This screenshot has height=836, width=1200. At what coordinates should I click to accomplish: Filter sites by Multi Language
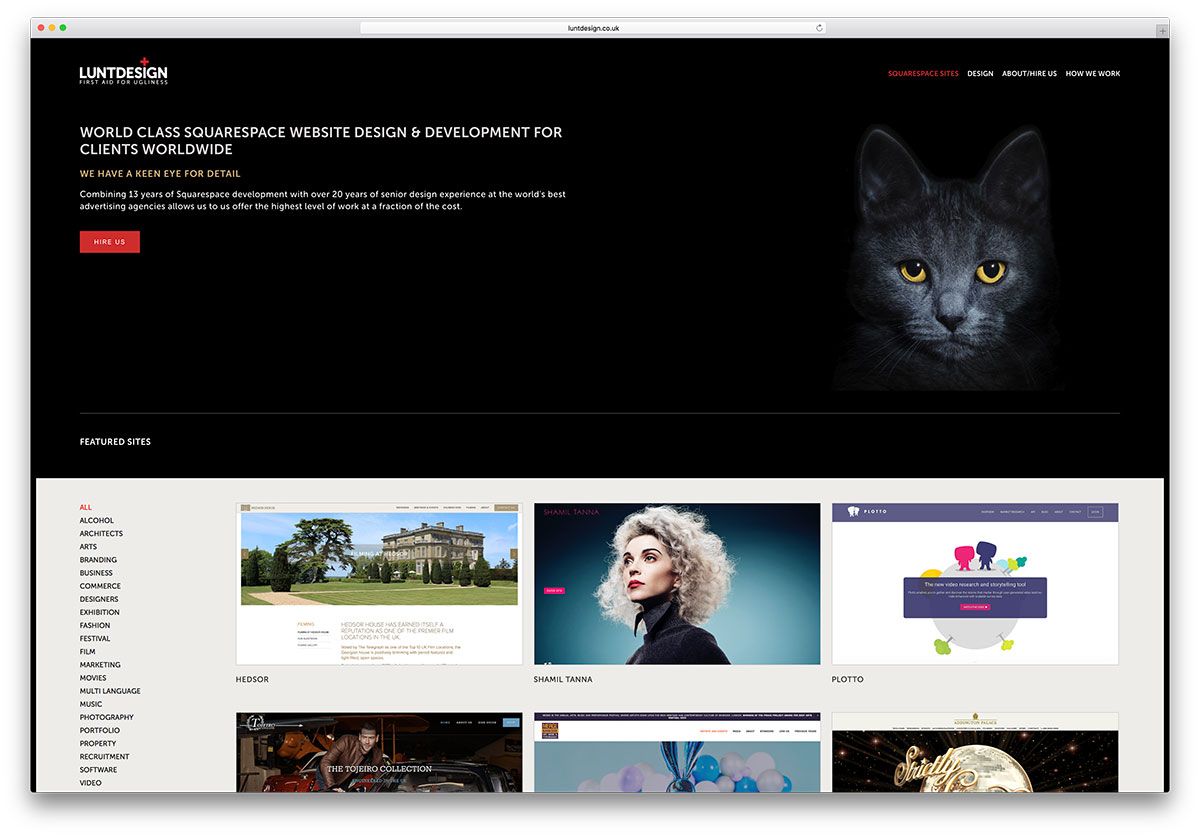coord(110,691)
